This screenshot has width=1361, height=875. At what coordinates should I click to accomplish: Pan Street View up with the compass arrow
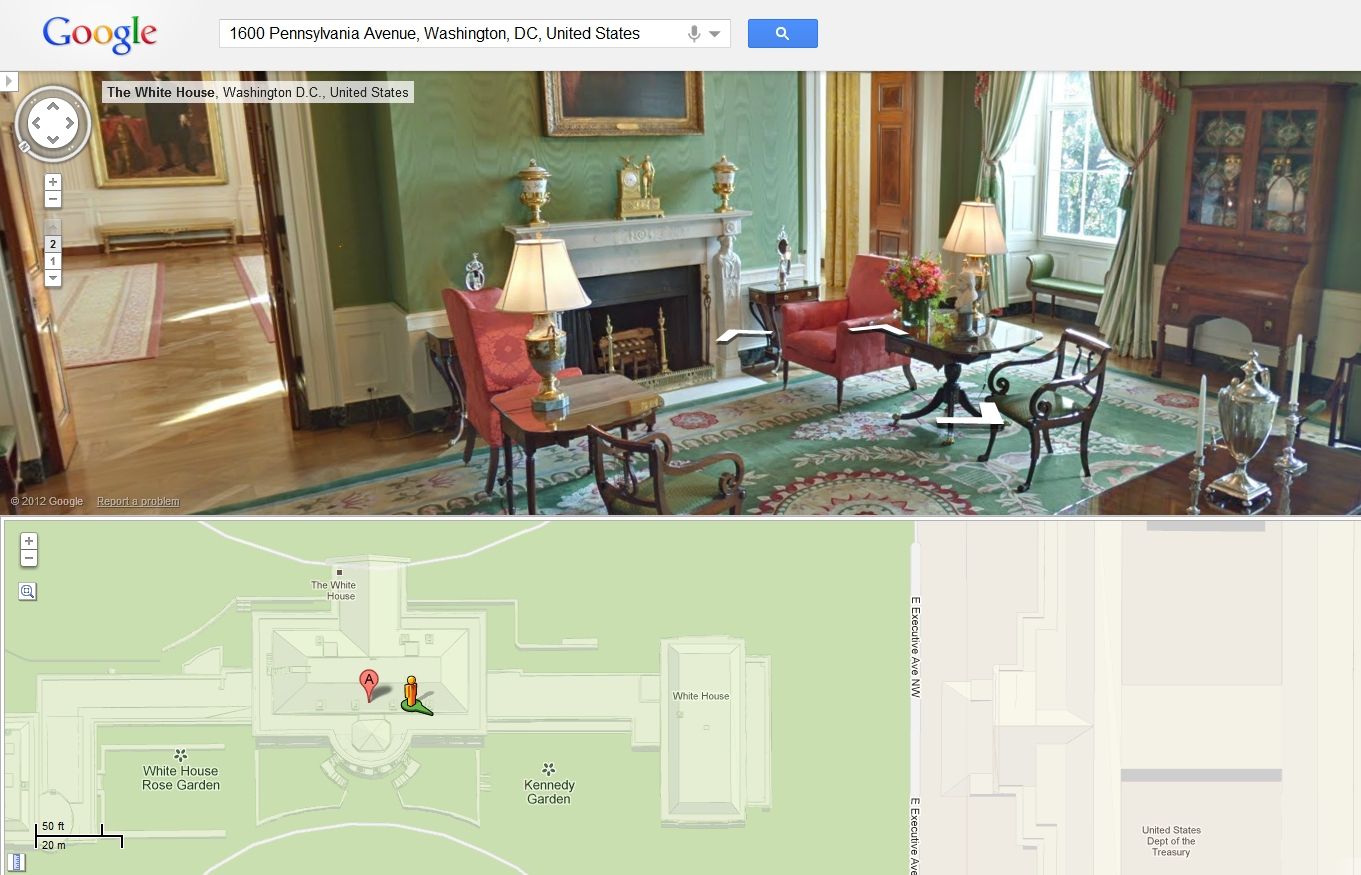tap(53, 104)
